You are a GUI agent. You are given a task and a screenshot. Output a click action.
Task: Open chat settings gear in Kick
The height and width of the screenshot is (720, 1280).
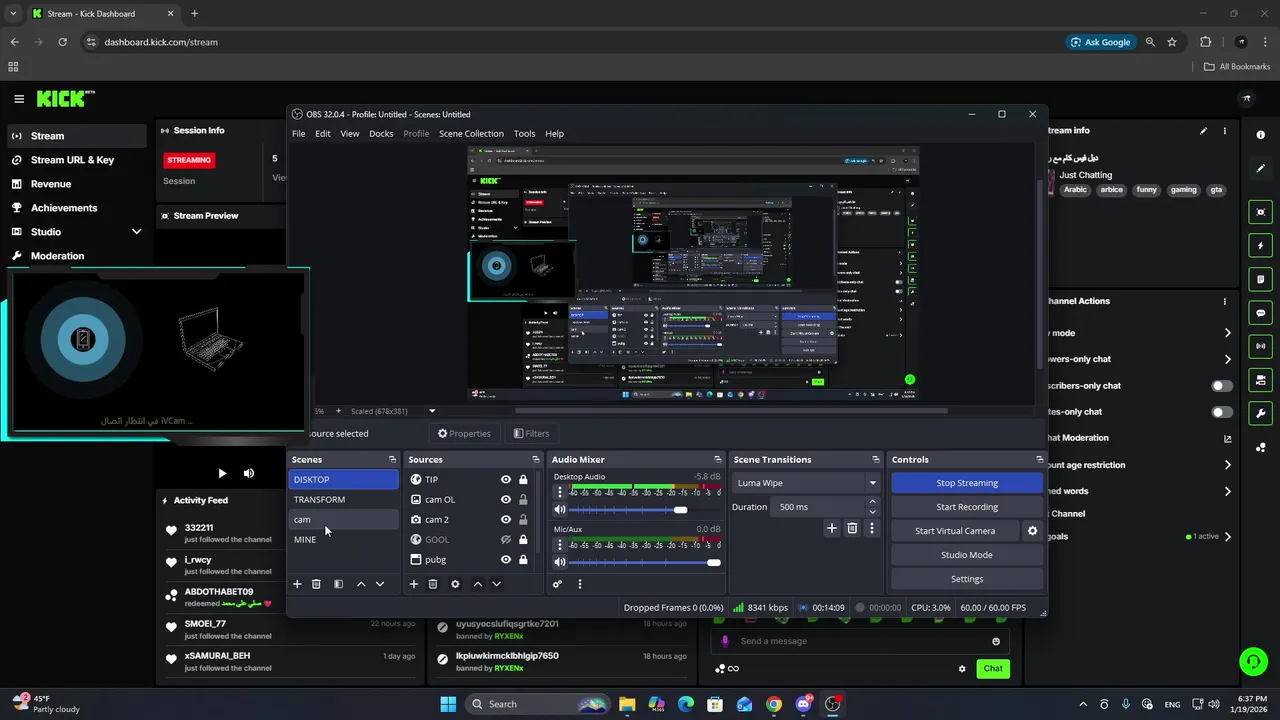(962, 669)
